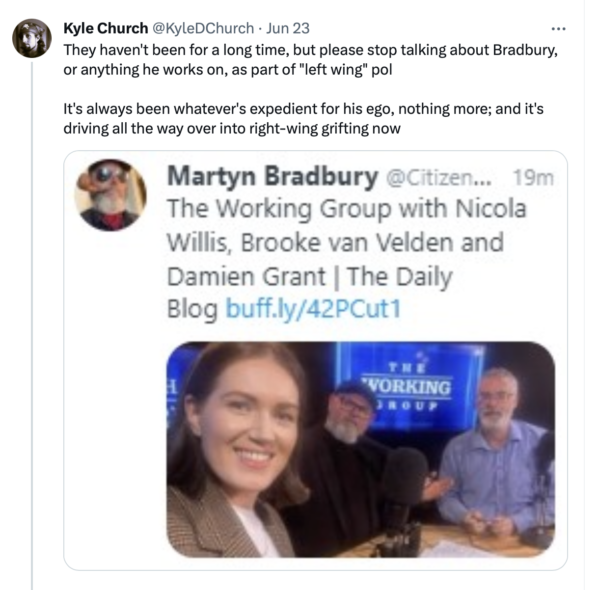This screenshot has width=600, height=590.
Task: Click Martyn Bradbury's avatar in quoted tweet
Action: (x=110, y=194)
